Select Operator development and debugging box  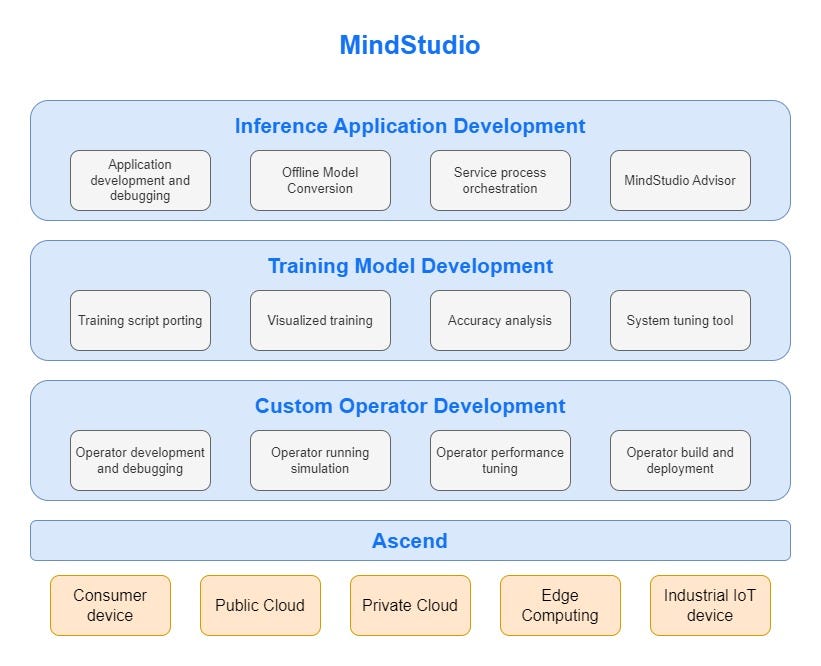pyautogui.click(x=140, y=461)
